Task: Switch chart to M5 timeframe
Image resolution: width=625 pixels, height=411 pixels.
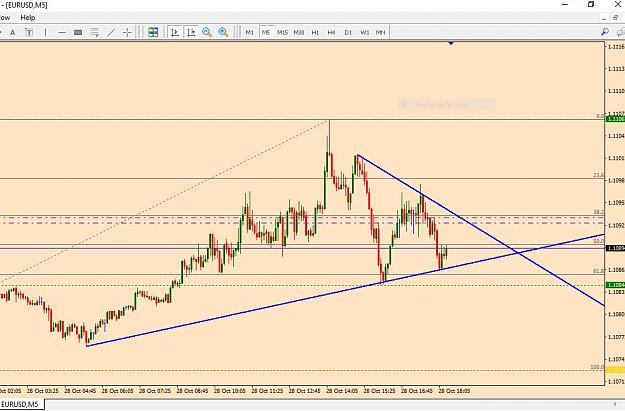Action: pyautogui.click(x=266, y=32)
